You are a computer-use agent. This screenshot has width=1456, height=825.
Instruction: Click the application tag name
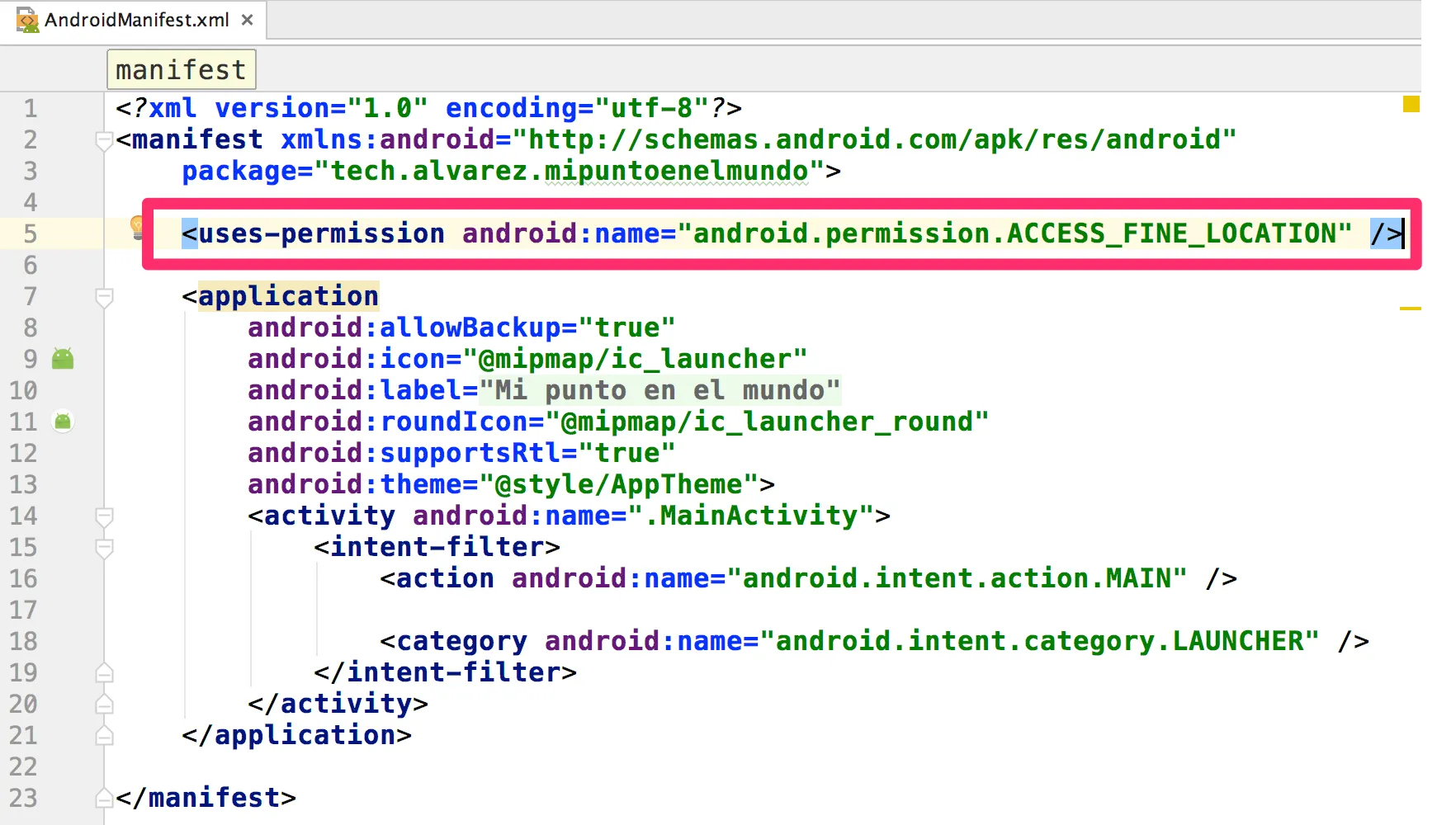click(x=288, y=296)
